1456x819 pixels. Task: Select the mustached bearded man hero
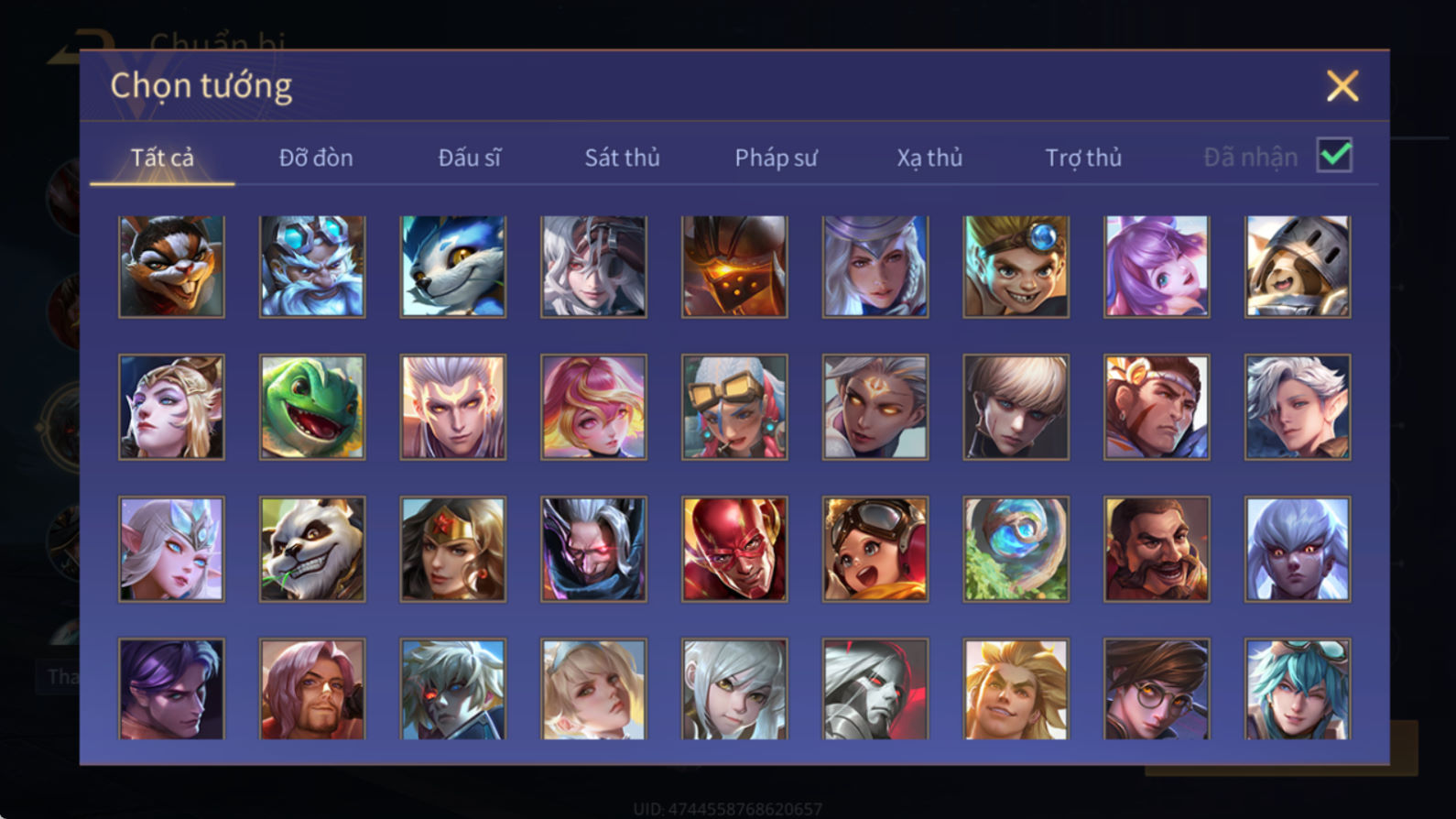(1157, 549)
